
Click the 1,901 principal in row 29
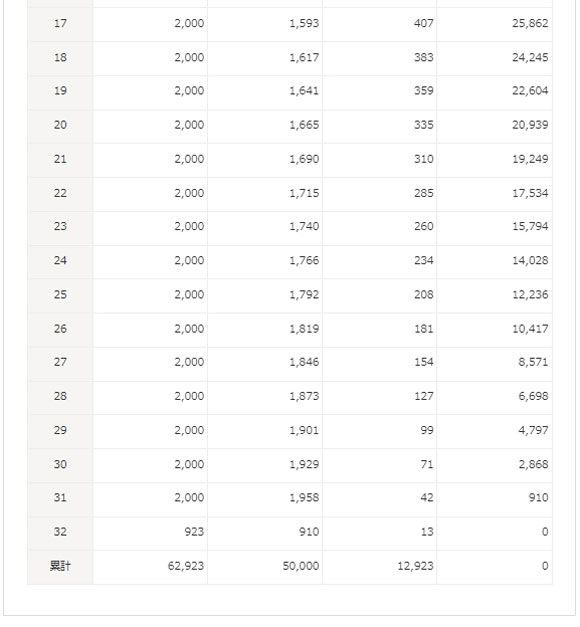[x=304, y=431]
